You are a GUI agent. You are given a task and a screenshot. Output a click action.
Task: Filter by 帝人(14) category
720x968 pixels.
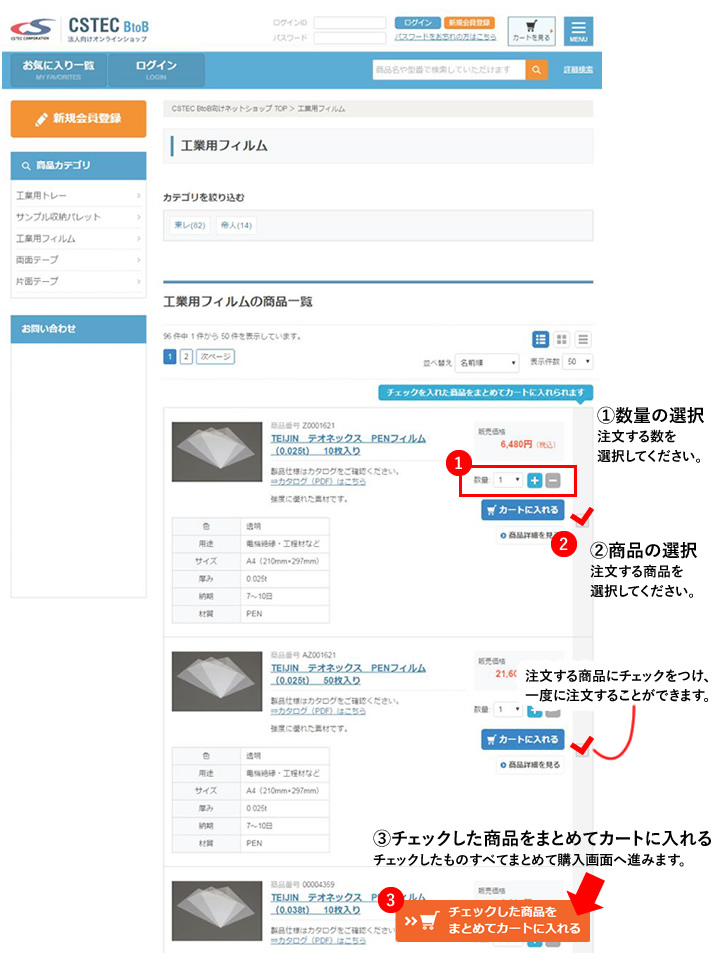pos(236,225)
